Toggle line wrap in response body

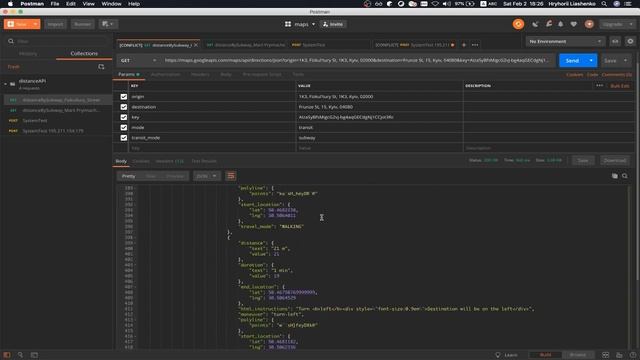point(231,176)
